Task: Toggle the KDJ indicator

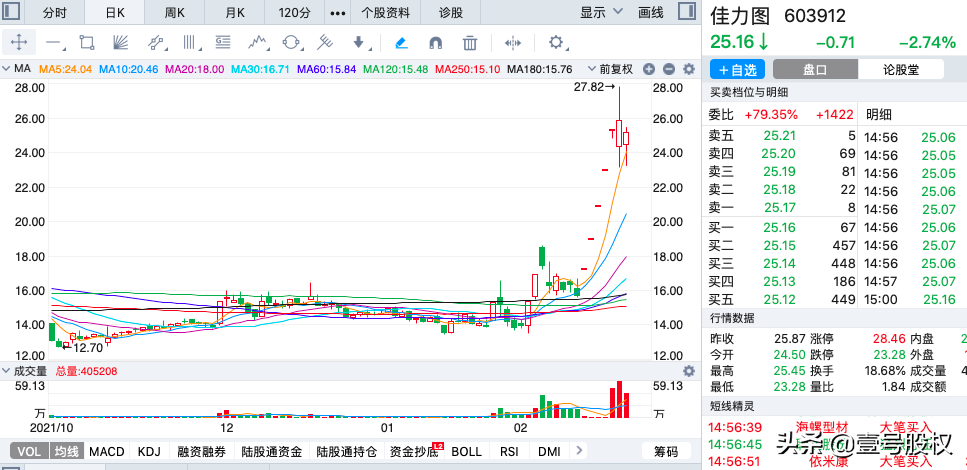Action: (x=149, y=451)
